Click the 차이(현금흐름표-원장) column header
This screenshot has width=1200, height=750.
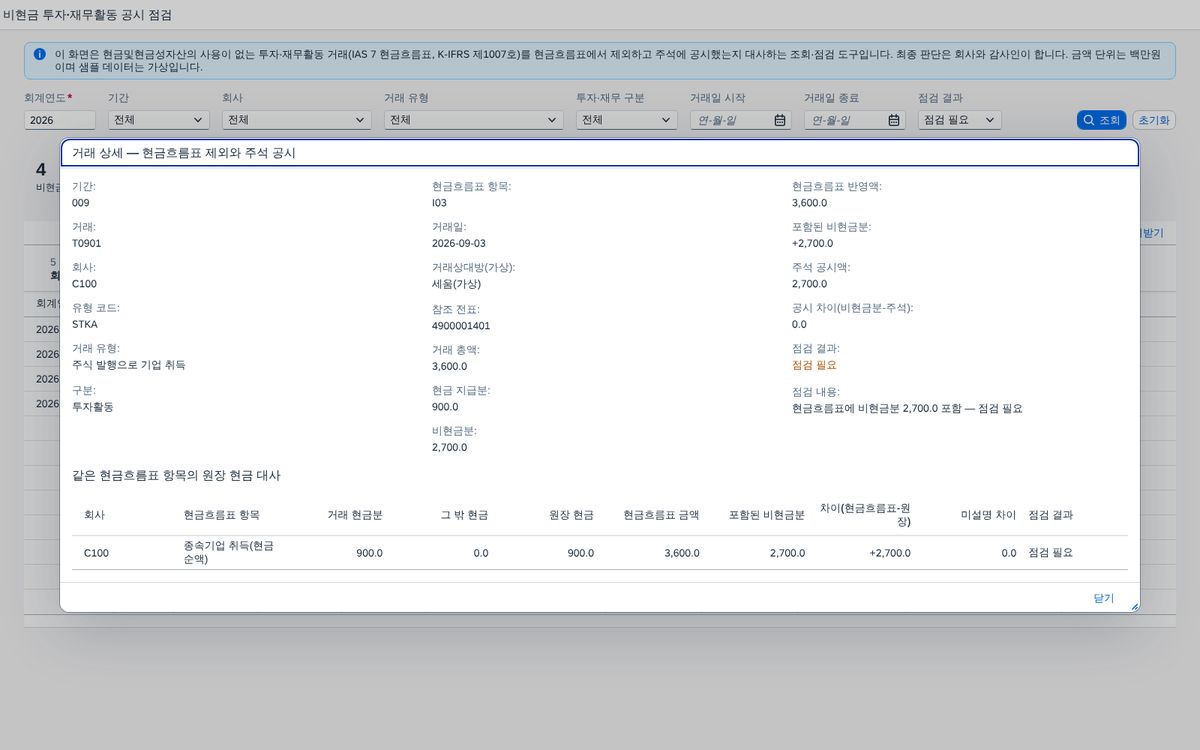pyautogui.click(x=865, y=514)
